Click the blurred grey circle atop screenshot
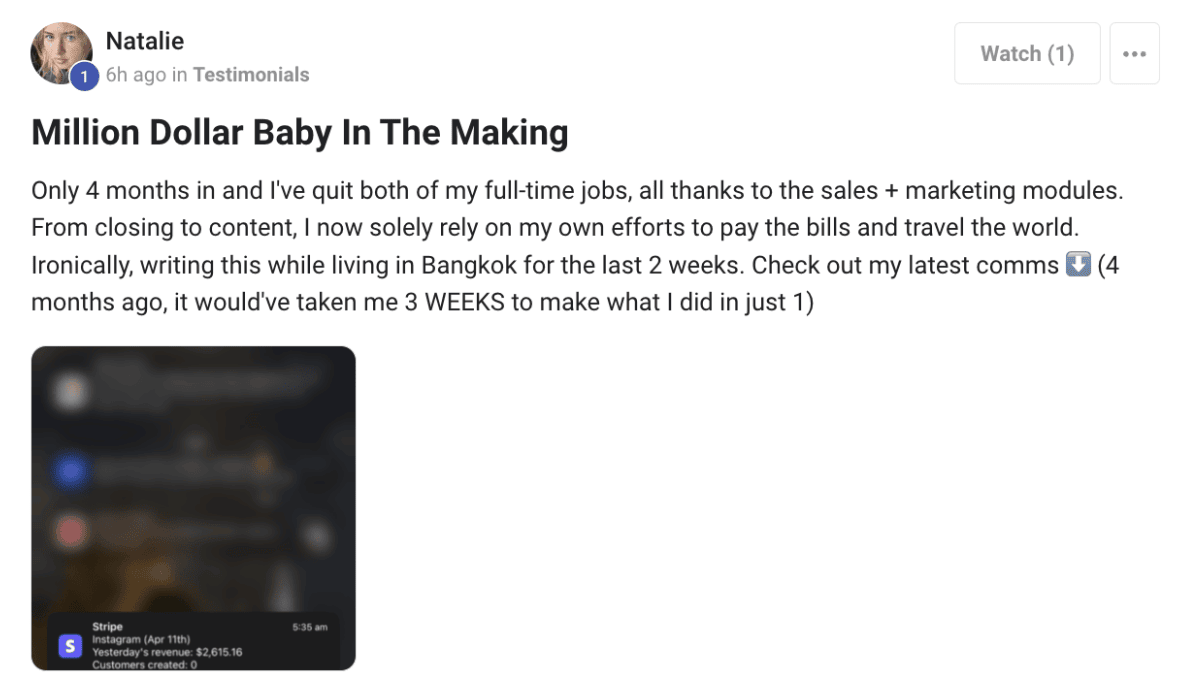 click(x=70, y=392)
